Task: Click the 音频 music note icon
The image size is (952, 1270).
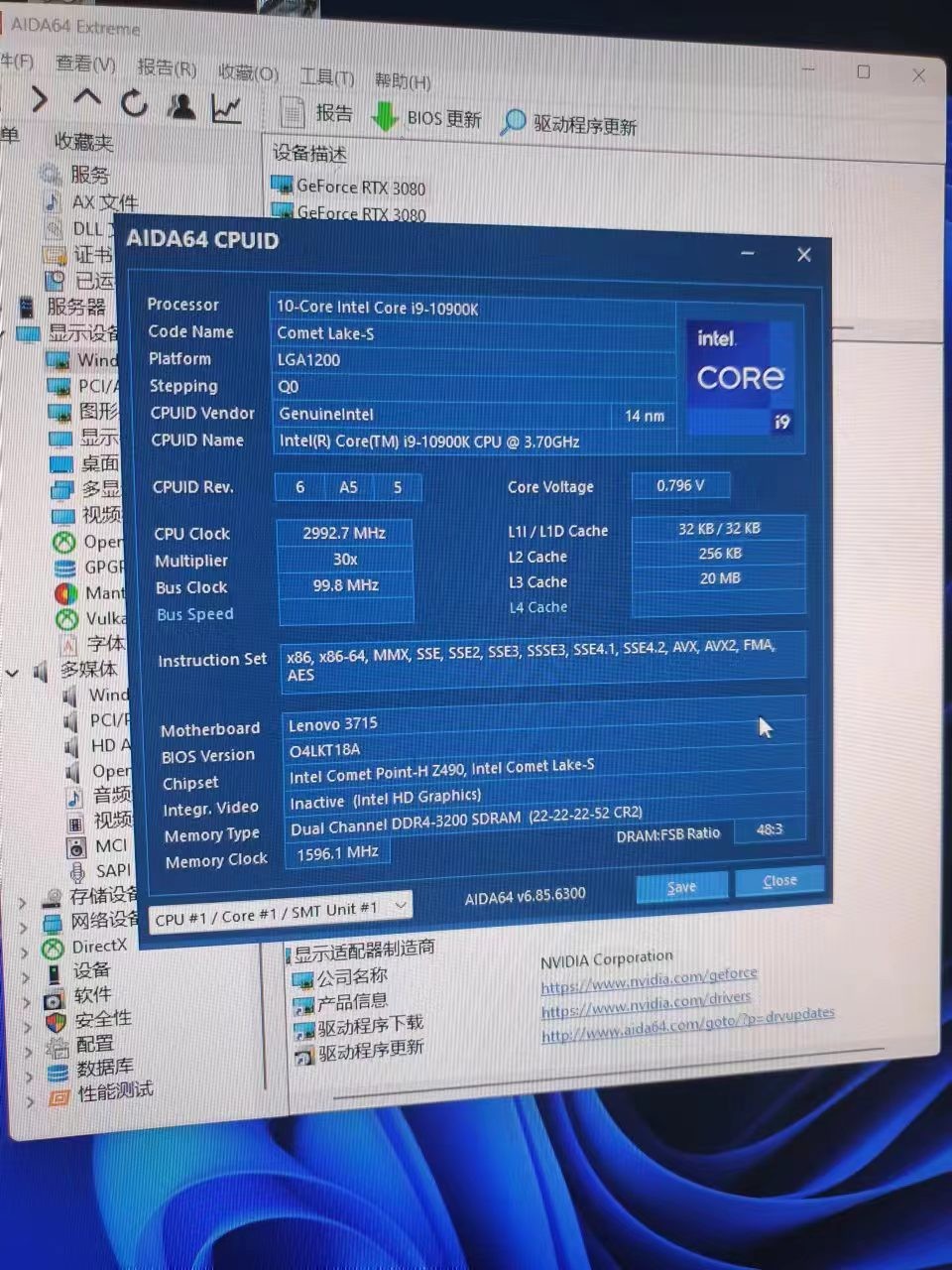Action: 74,797
